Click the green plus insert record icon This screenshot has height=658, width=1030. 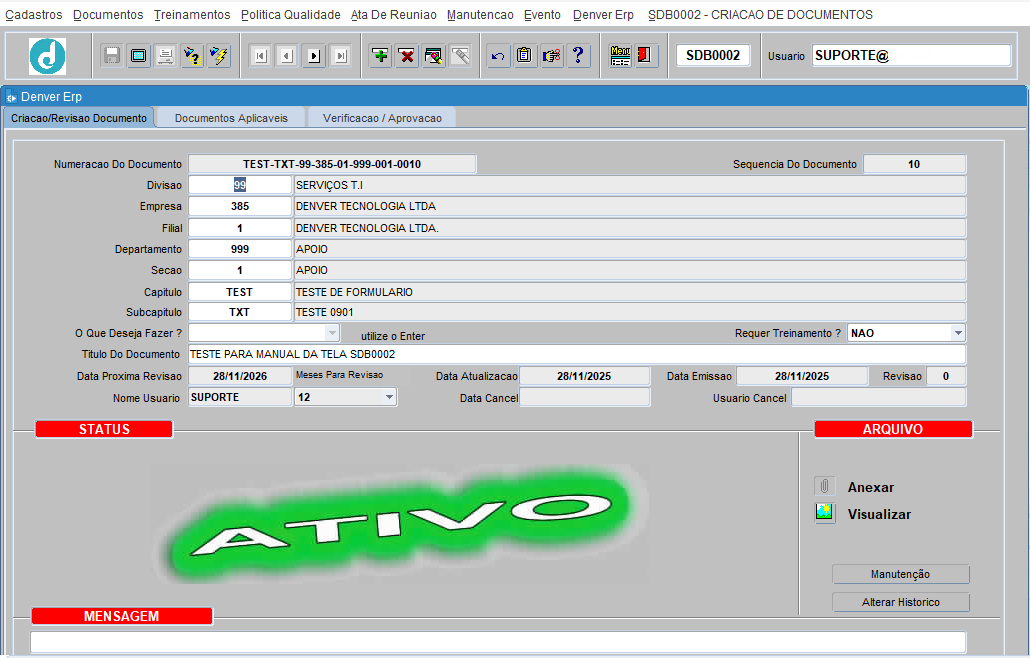380,56
